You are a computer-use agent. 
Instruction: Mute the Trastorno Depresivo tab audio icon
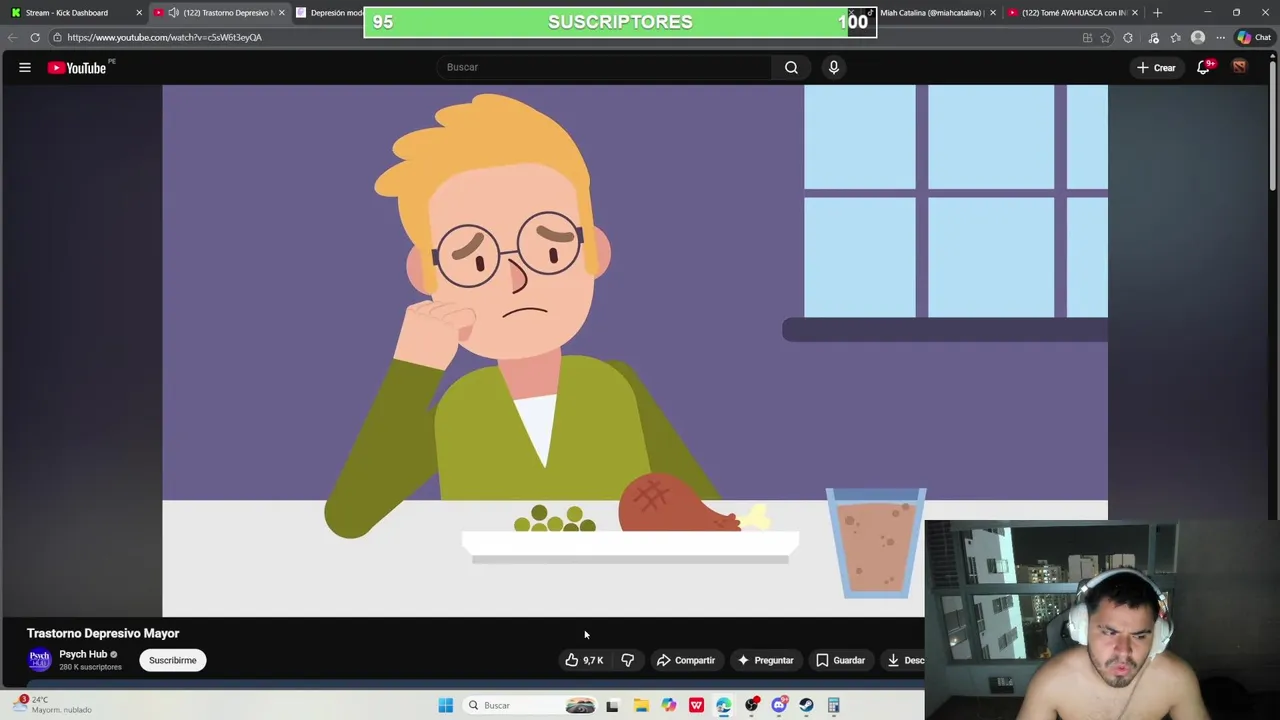point(173,12)
